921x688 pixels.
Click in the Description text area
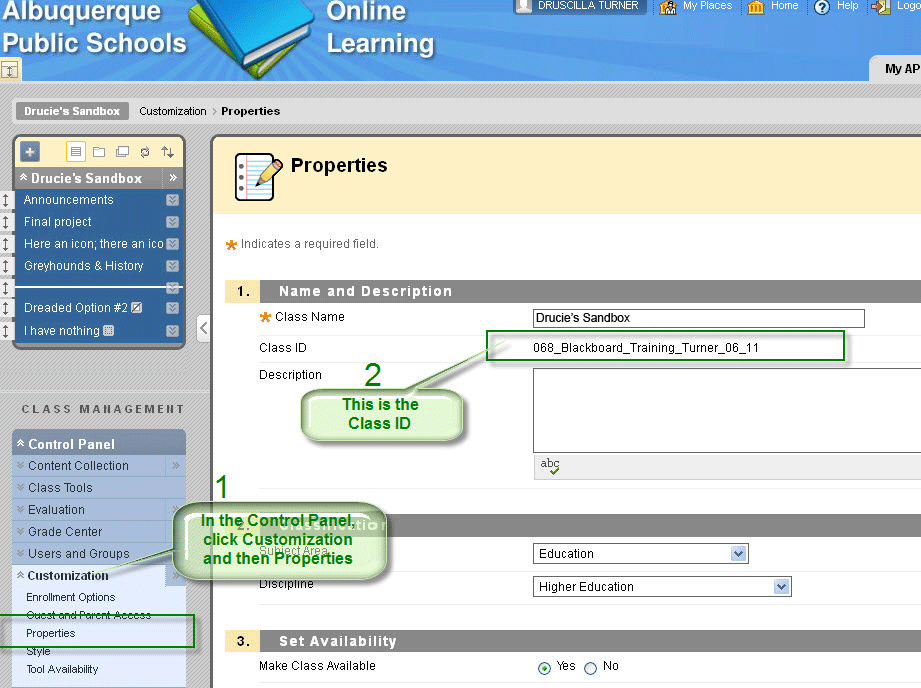(727, 410)
